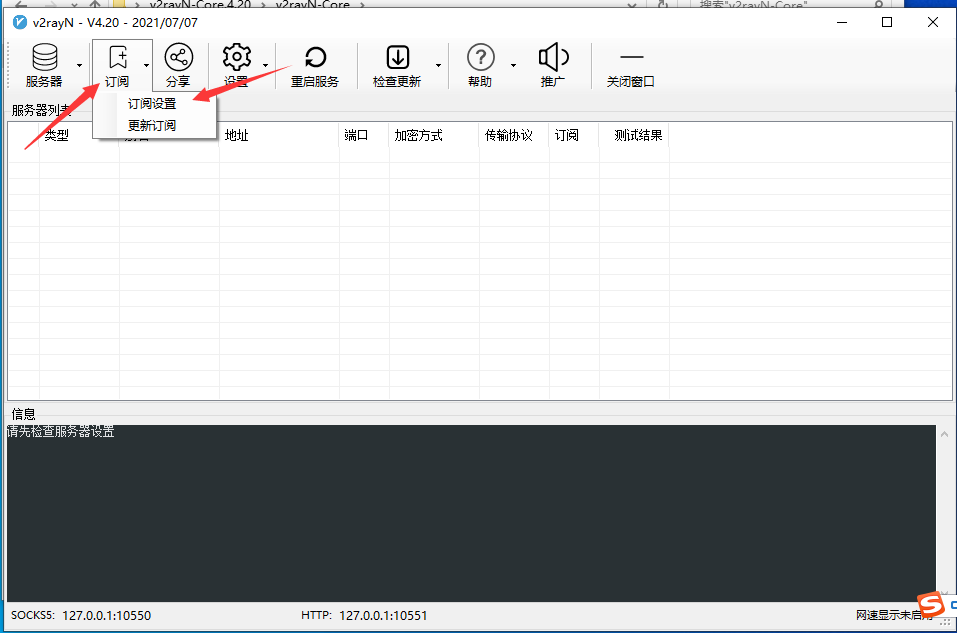
Task: Expand the 订阅 dropdown arrow
Action: 146,65
